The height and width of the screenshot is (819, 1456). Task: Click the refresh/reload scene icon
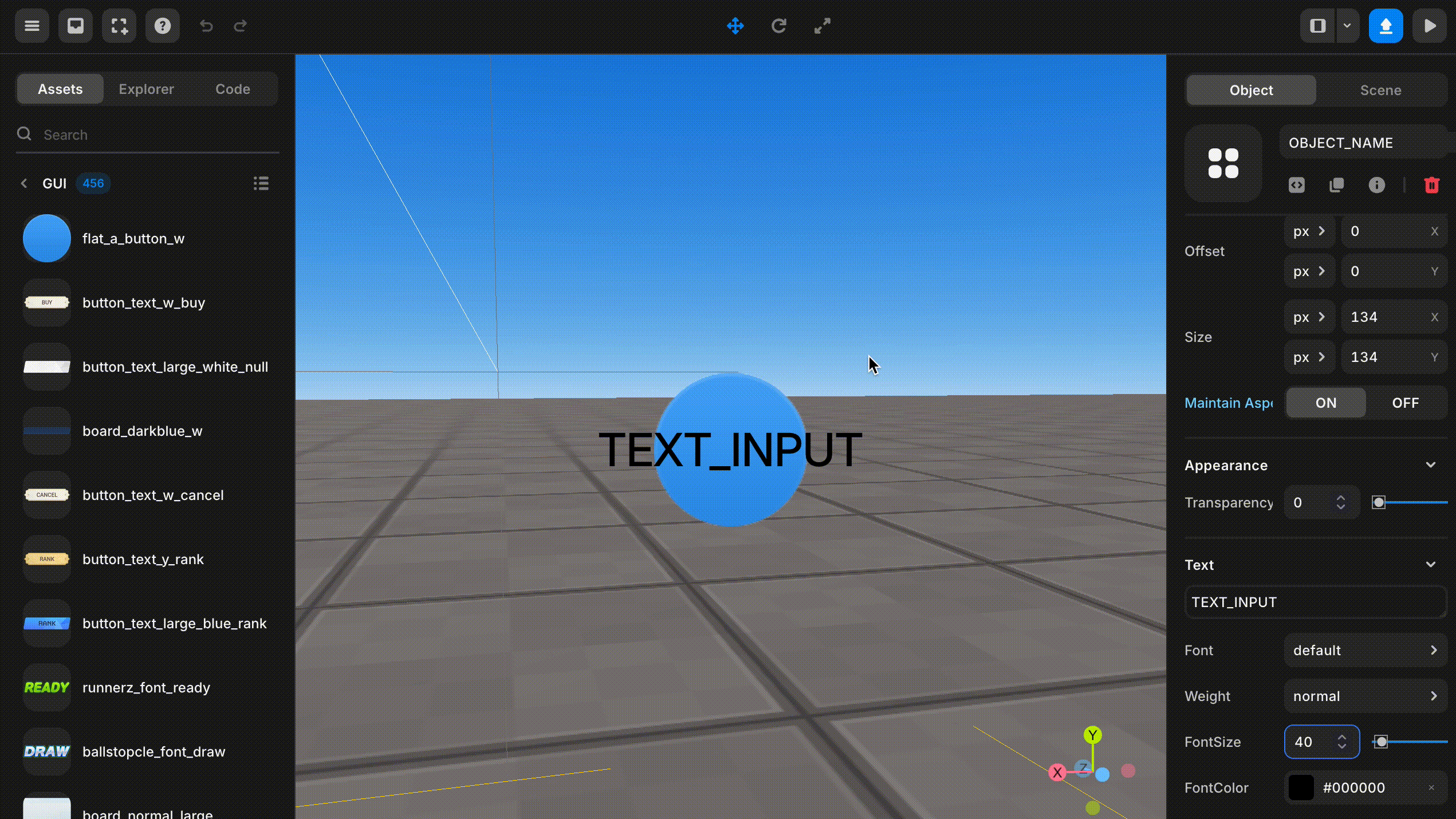pos(779,26)
